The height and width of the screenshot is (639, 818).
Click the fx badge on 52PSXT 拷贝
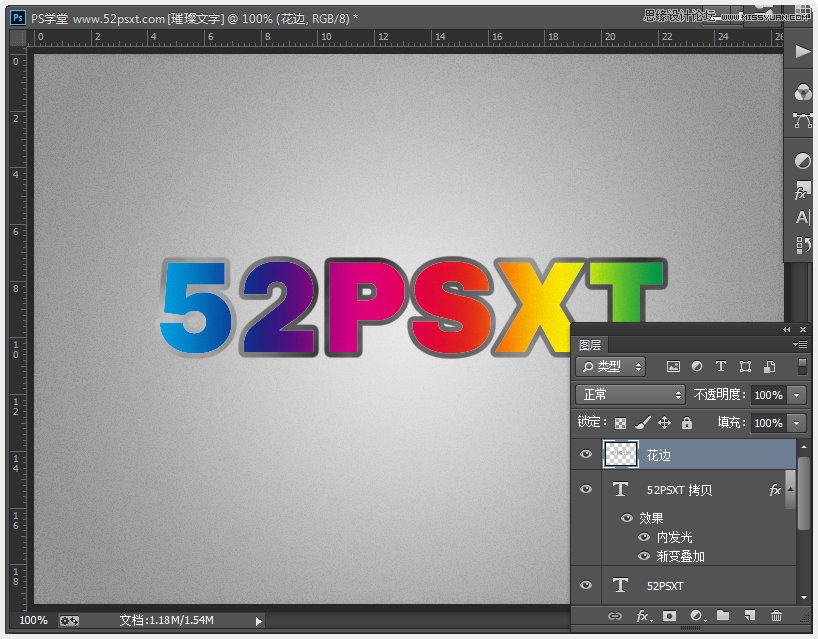click(x=775, y=489)
